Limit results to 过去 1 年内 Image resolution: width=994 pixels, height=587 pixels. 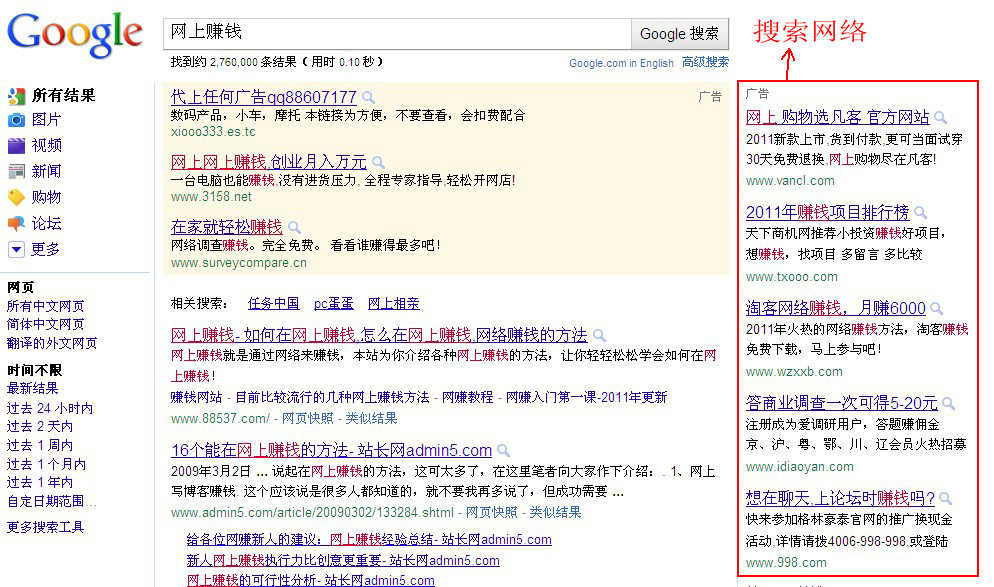click(40, 482)
